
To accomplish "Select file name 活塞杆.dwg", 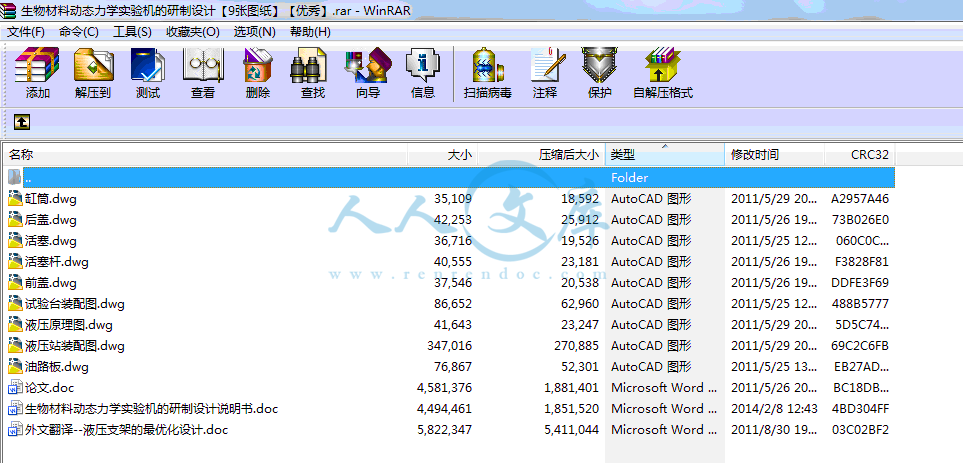I will click(57, 262).
